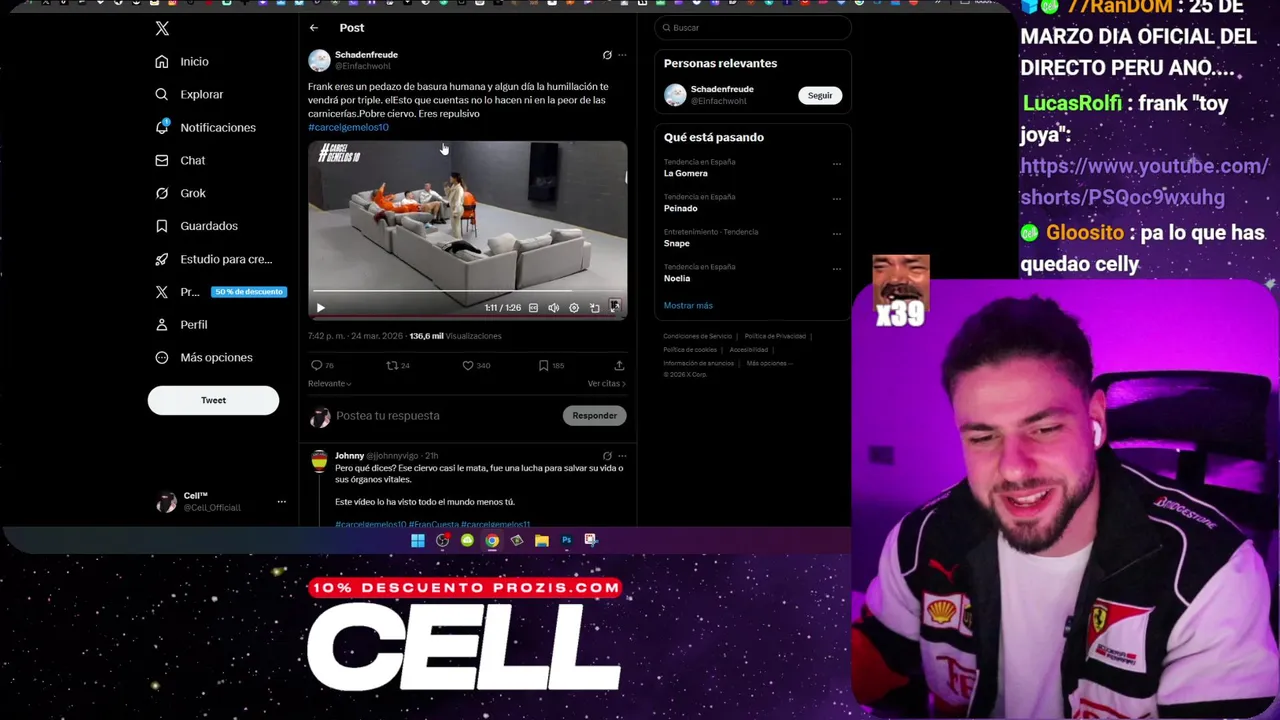1280x720 pixels.
Task: Open Chrome on taskbar
Action: click(492, 540)
